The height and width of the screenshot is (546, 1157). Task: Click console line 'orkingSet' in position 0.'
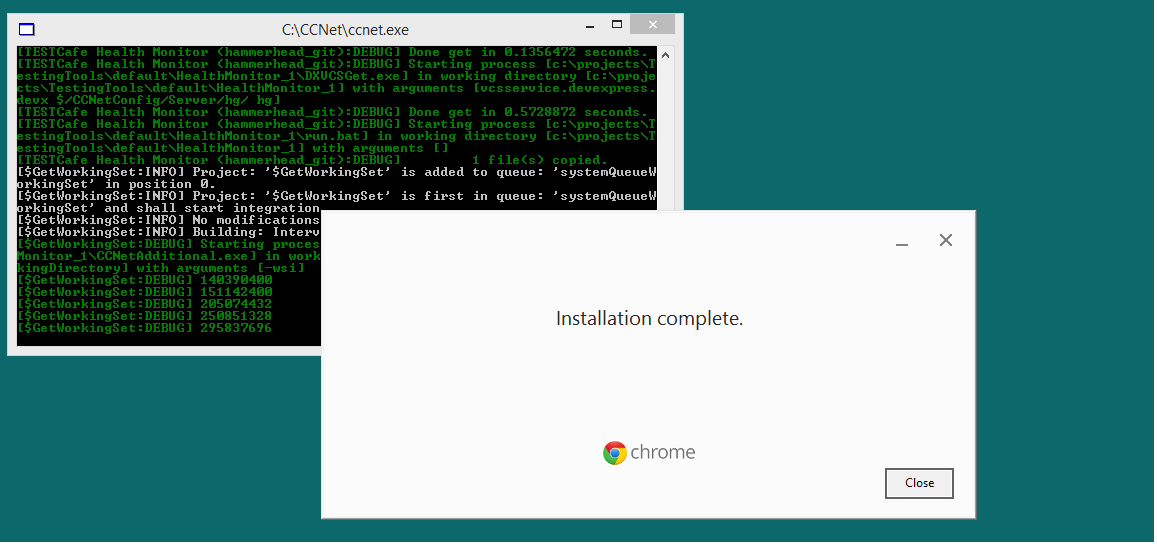pyautogui.click(x=117, y=184)
